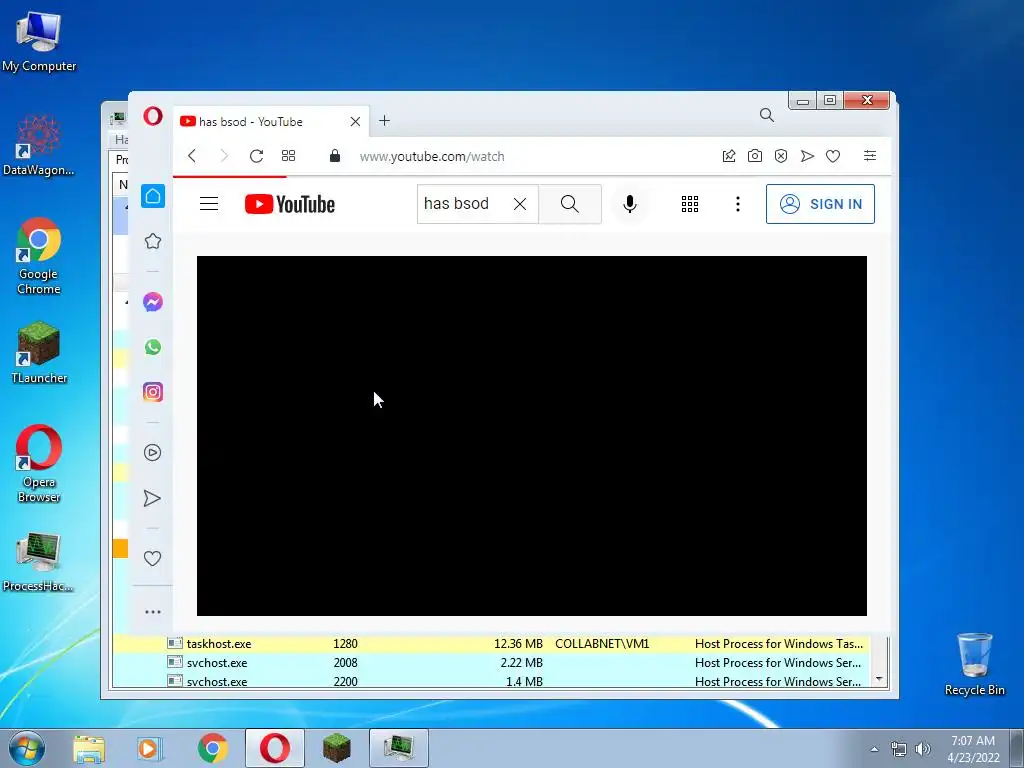Open network tray icon
The image size is (1024, 768).
[x=899, y=749]
